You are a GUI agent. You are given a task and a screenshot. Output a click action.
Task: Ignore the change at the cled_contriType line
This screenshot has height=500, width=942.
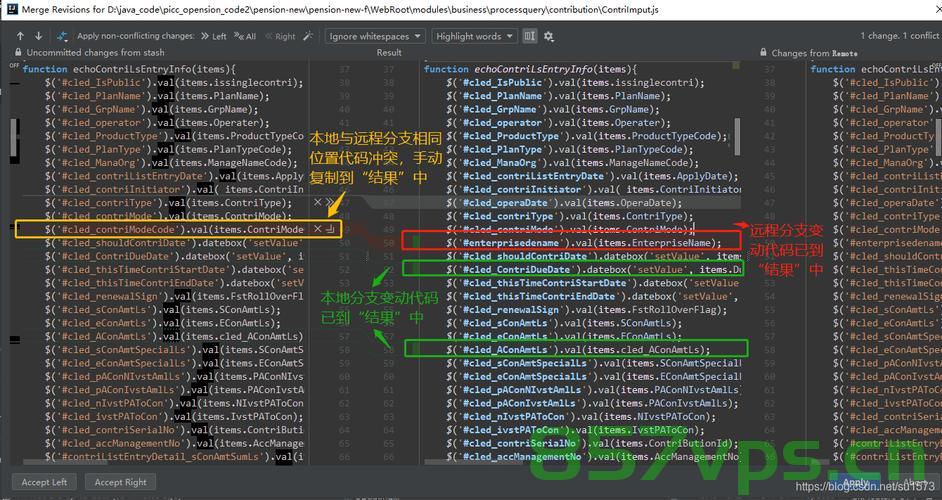pos(317,203)
